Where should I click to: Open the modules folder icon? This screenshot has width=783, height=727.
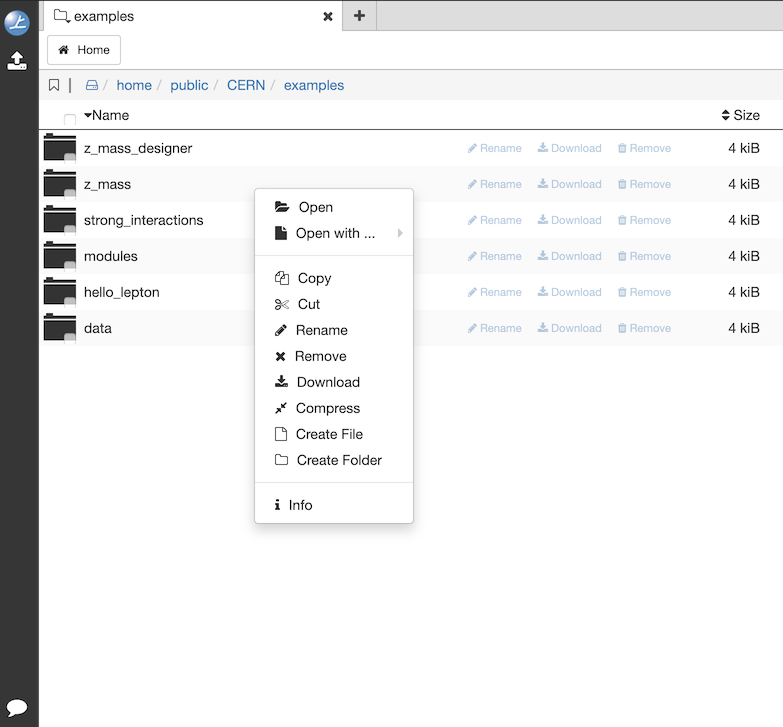point(60,256)
